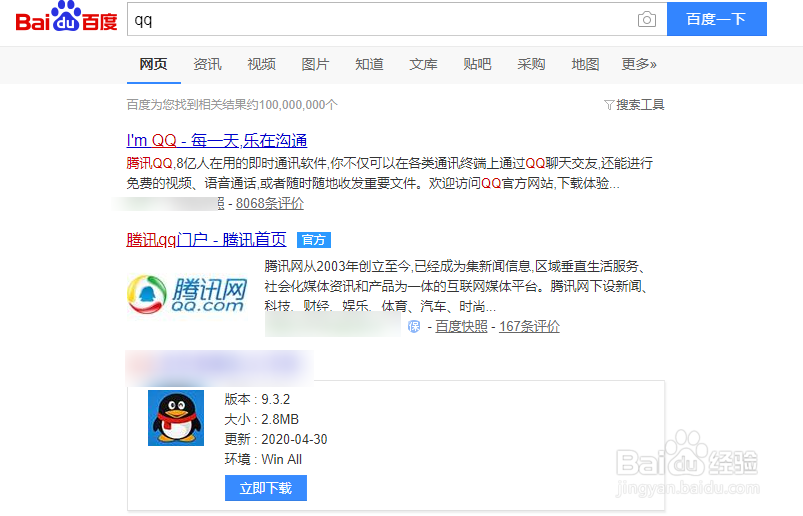This screenshot has height=516, width=803.
Task: Open 腾讯qq门户 - 腾讯首页 result
Action: (x=206, y=240)
